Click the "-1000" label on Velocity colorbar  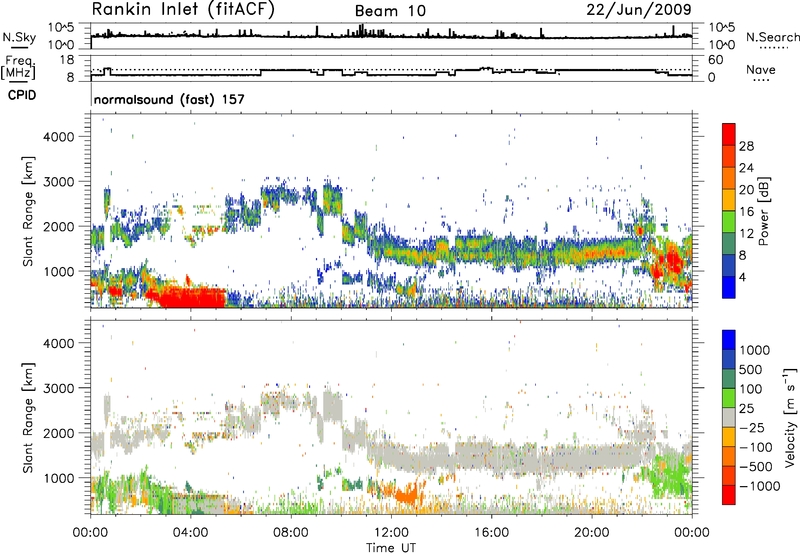[x=758, y=486]
